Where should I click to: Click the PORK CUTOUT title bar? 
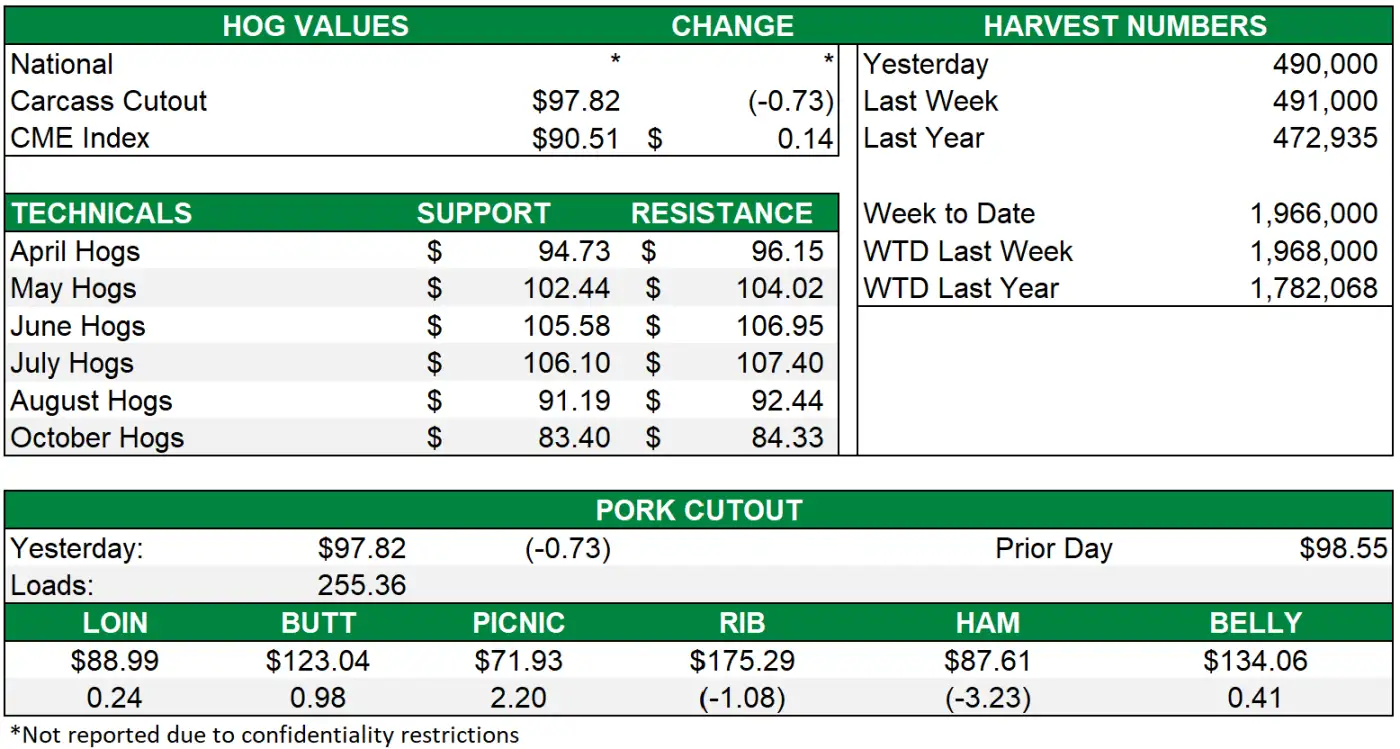click(699, 510)
